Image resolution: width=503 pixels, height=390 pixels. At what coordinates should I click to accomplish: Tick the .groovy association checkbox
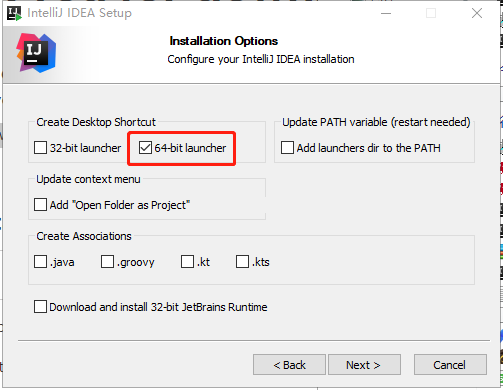click(107, 262)
